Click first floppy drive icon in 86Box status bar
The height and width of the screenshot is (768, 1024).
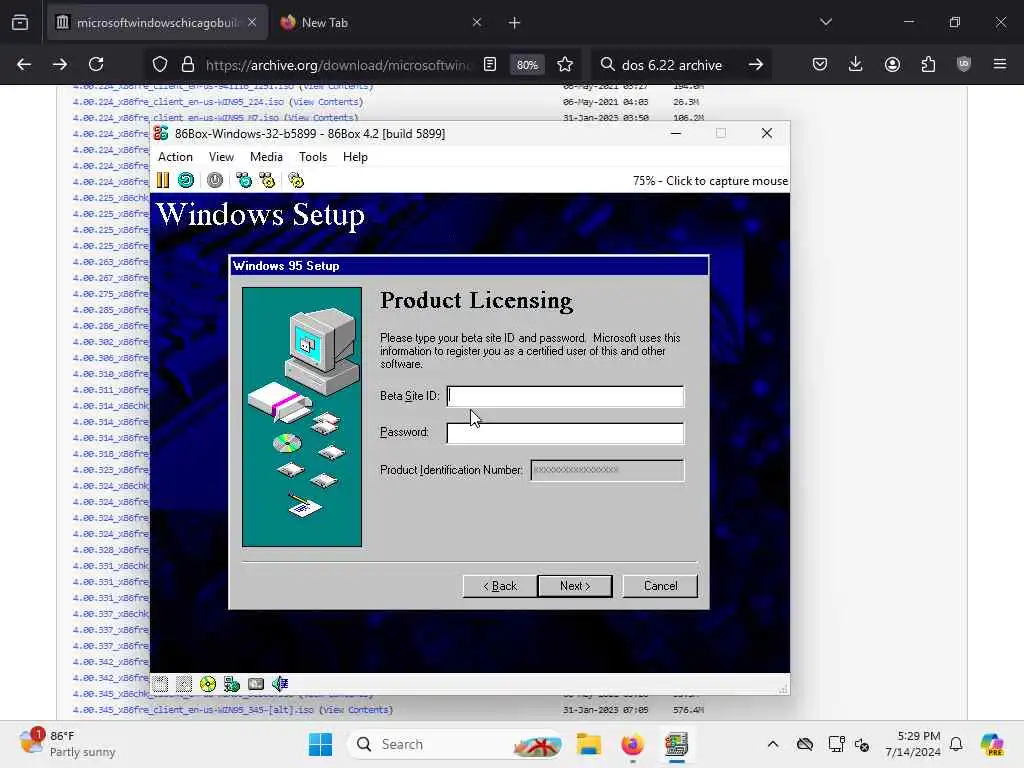point(161,684)
